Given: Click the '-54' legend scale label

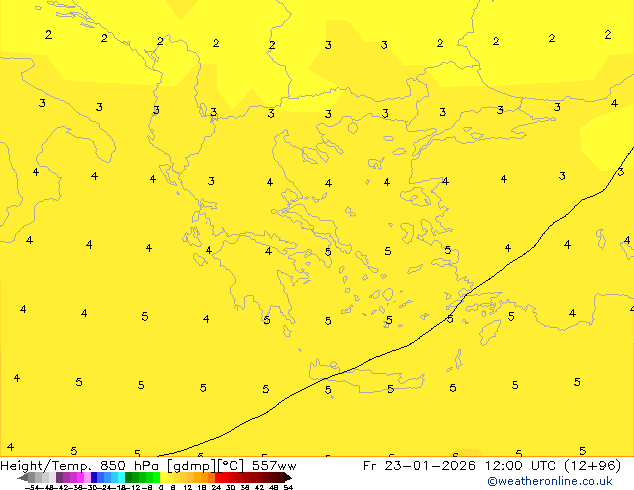Looking at the screenshot, I should pyautogui.click(x=32, y=487).
